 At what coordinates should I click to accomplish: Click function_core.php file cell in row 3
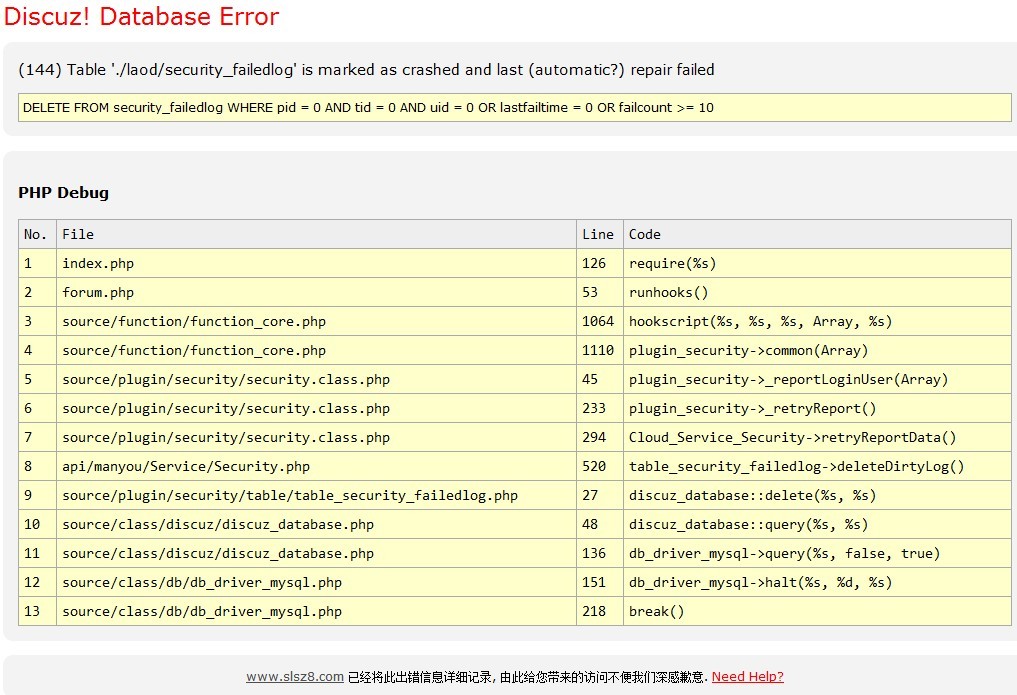tap(317, 321)
